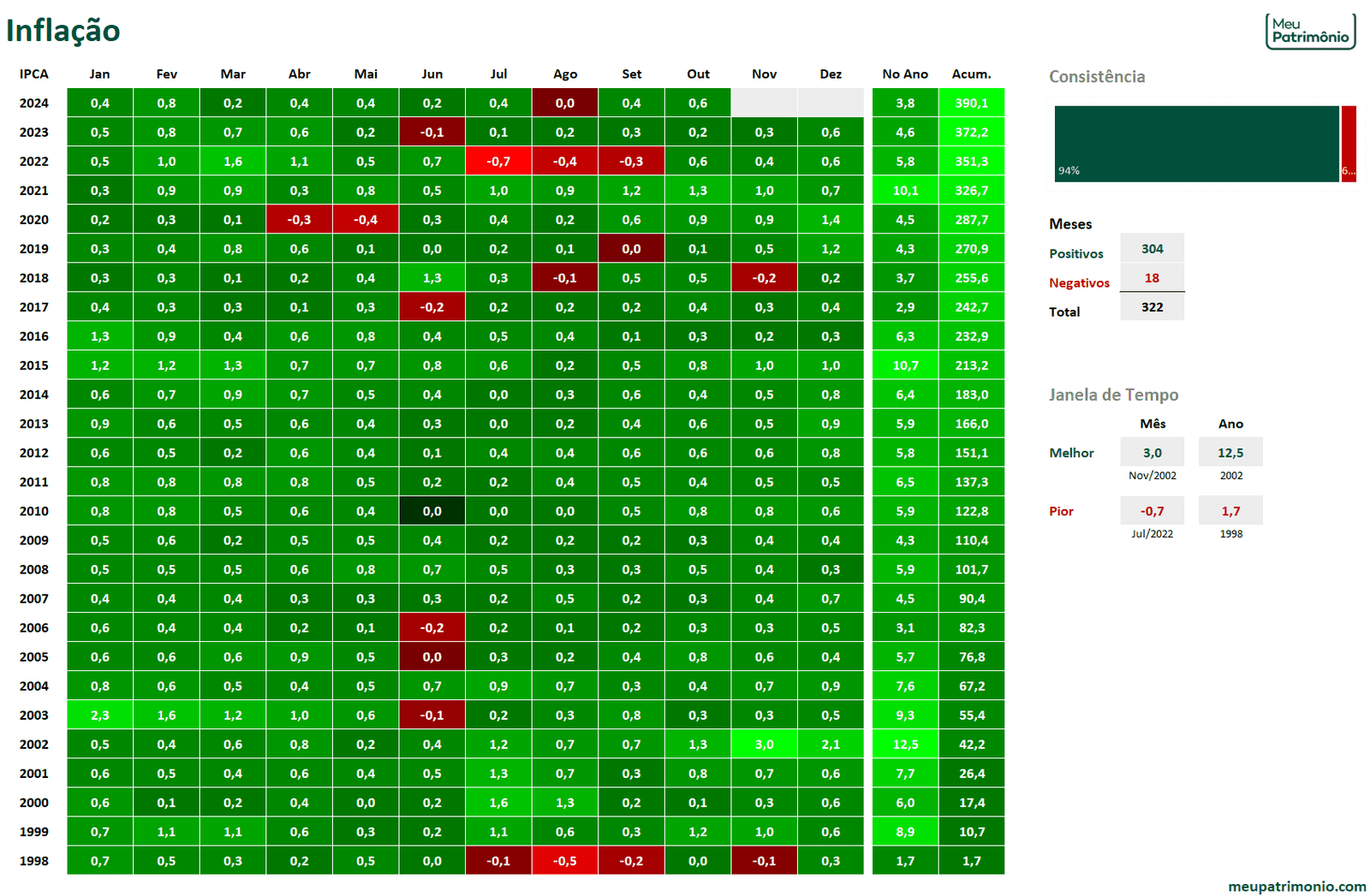Image resolution: width=1370 pixels, height=896 pixels.
Task: Select the Positivos label
Action: [1076, 254]
